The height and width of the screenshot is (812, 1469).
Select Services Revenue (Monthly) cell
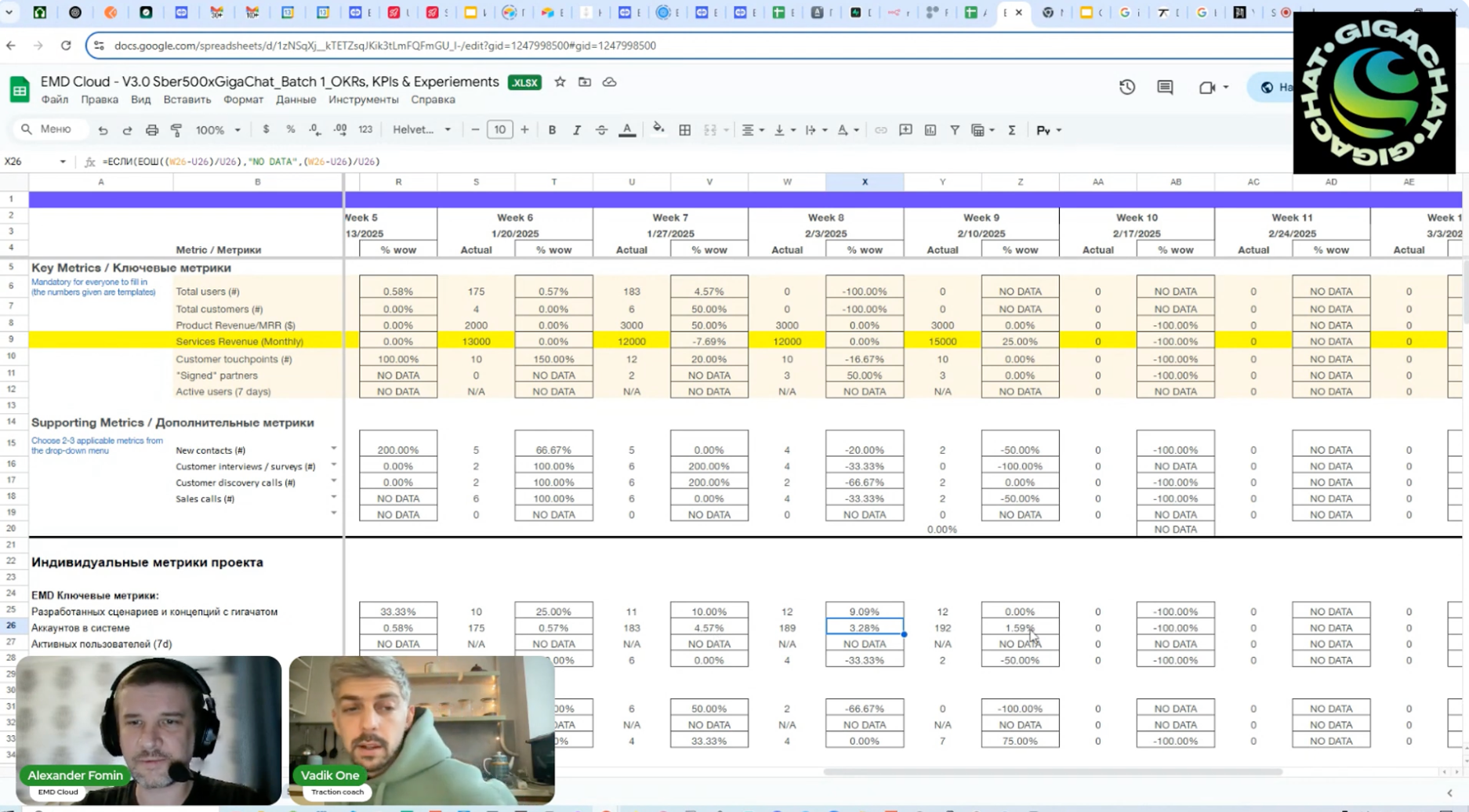click(257, 341)
